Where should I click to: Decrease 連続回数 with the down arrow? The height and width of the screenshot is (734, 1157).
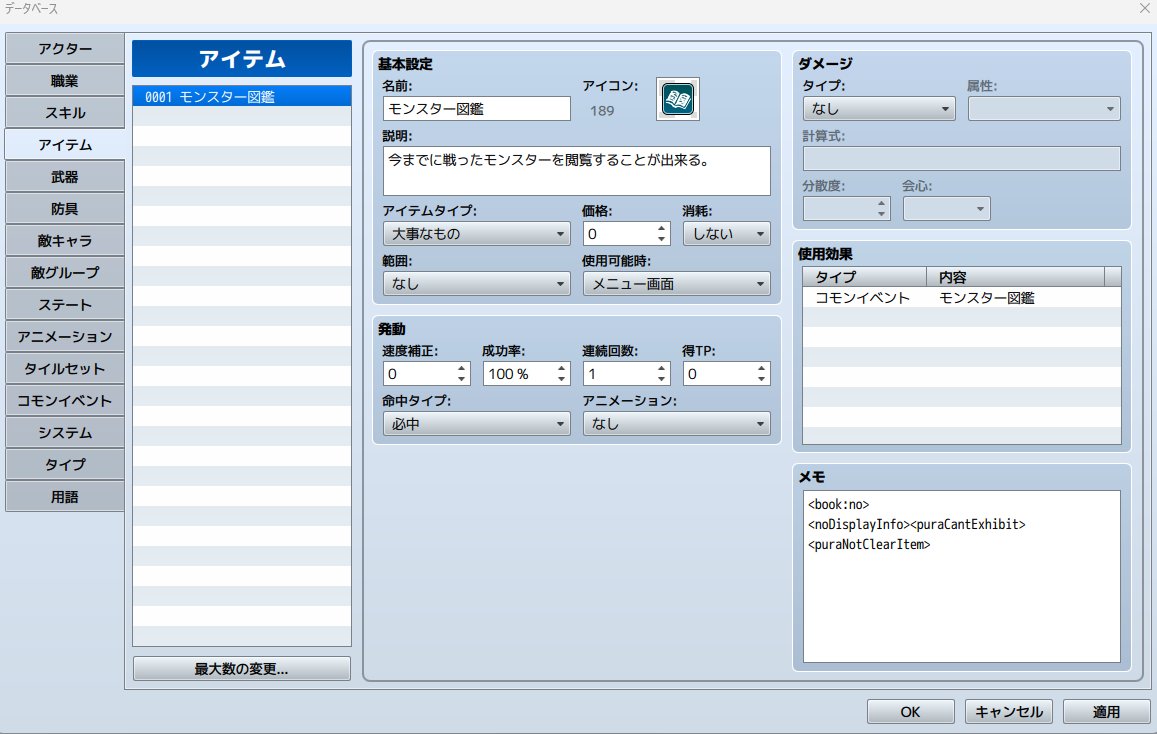[662, 379]
